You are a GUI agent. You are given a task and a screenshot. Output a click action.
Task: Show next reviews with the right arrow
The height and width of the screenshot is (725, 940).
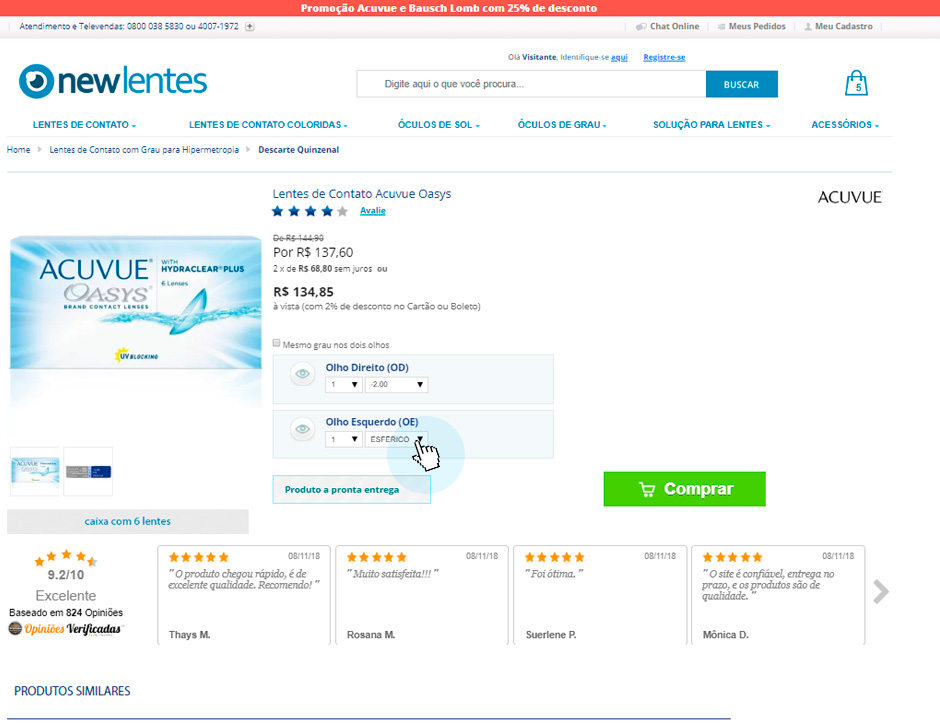881,591
